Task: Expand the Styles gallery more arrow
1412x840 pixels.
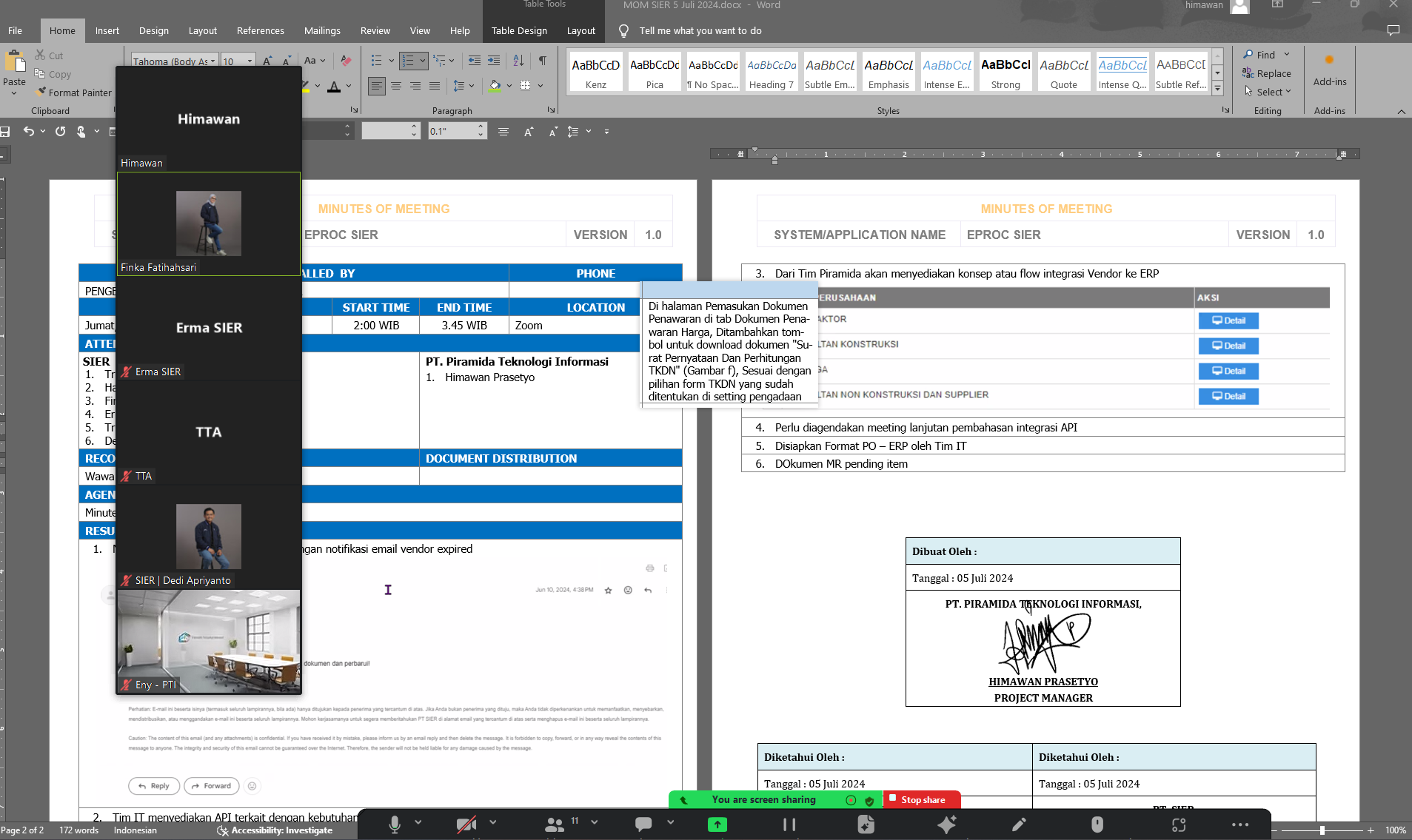Action: [1217, 89]
